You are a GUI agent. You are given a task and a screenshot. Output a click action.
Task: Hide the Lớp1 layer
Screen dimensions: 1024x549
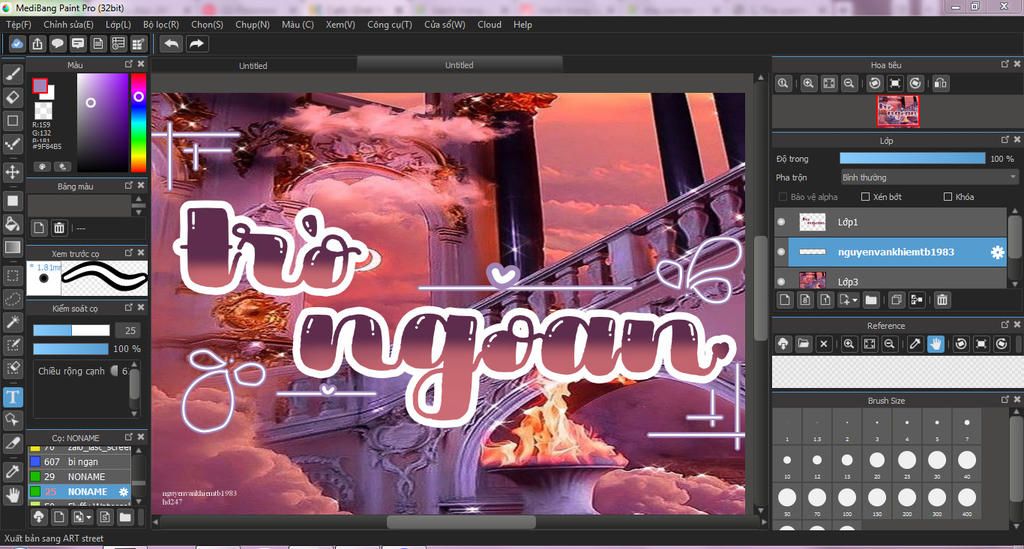(781, 222)
